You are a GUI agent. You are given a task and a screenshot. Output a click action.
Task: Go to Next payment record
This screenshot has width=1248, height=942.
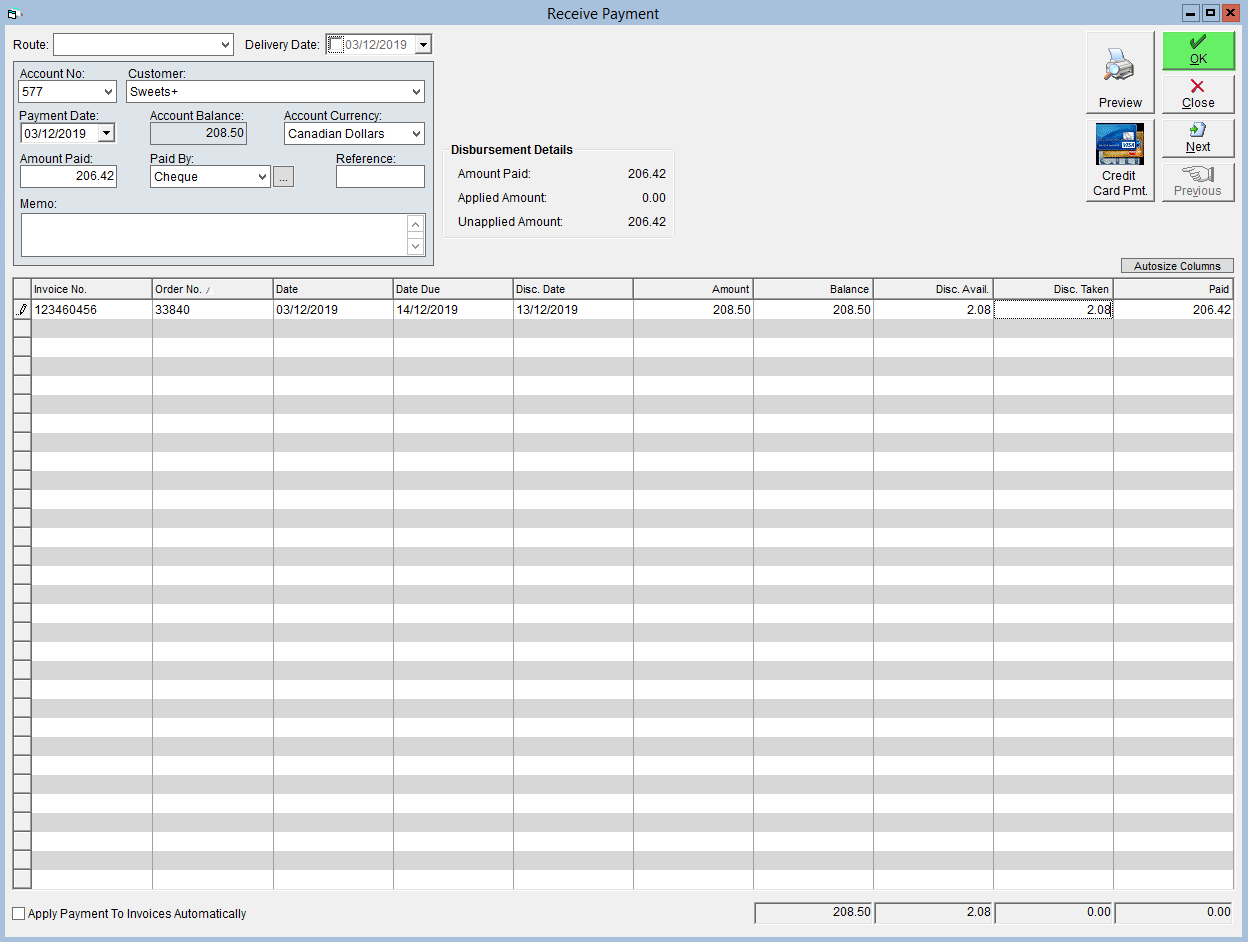coord(1198,138)
